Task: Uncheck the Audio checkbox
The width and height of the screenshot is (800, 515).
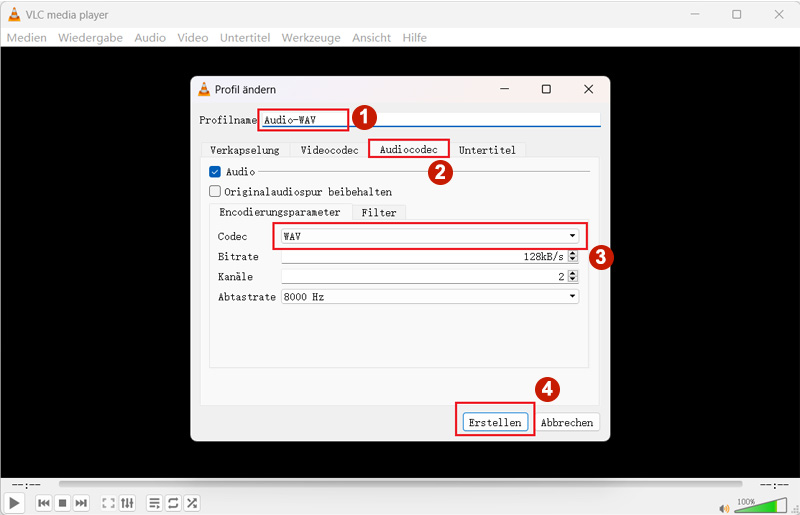Action: pos(215,171)
